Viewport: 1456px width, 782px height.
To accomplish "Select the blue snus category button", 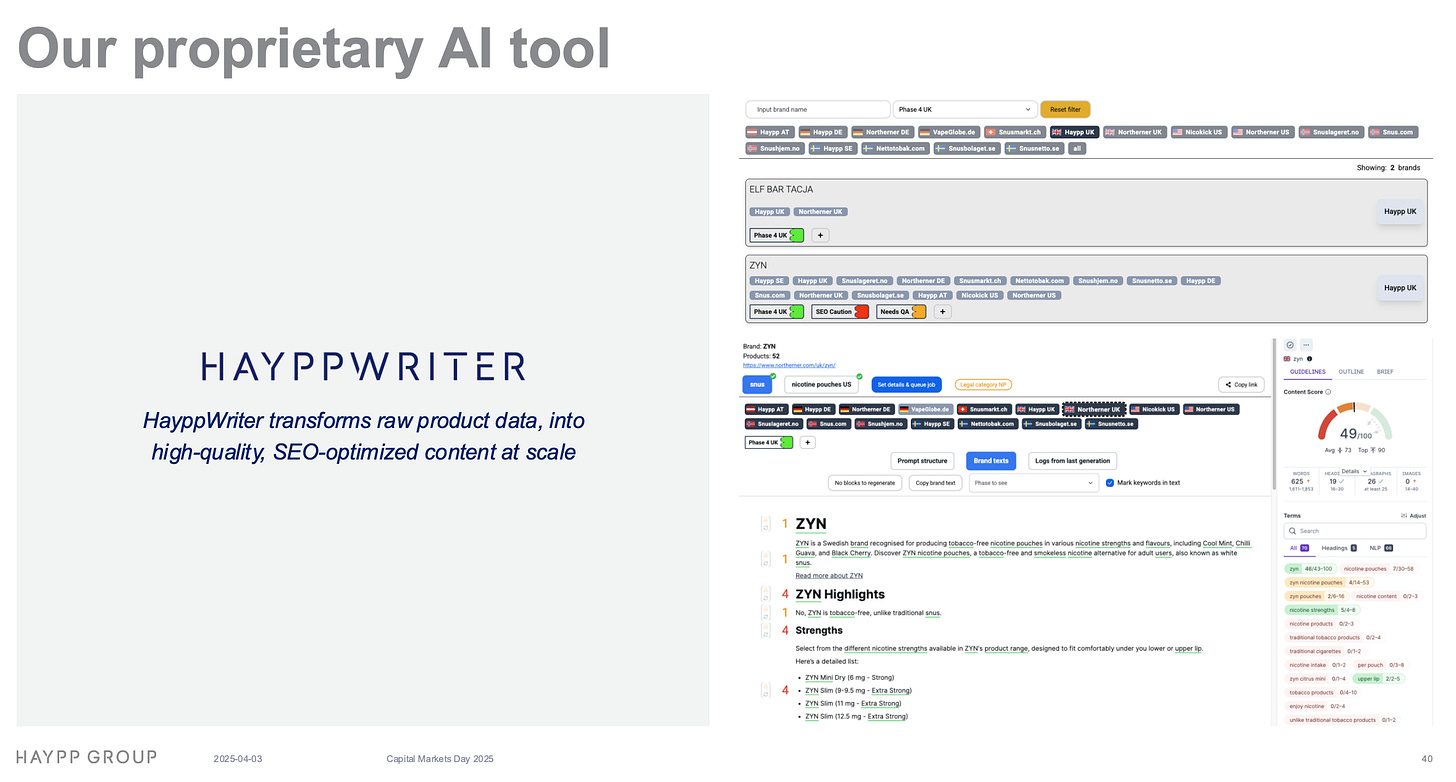I will (x=757, y=384).
